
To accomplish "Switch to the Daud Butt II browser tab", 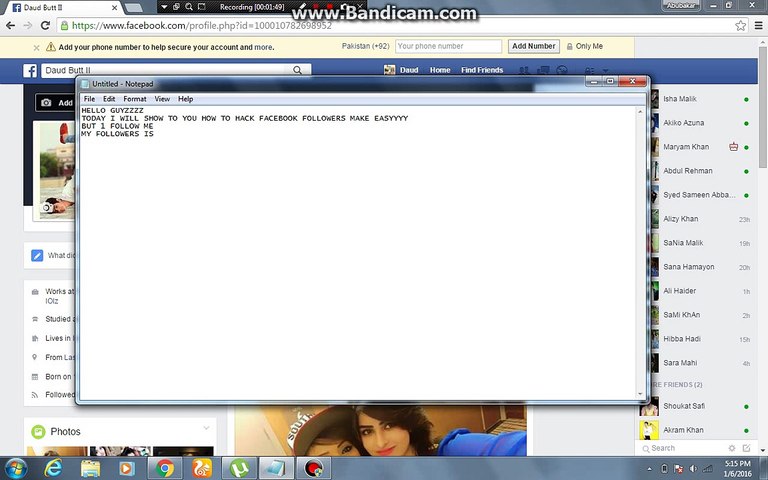I will (61, 8).
